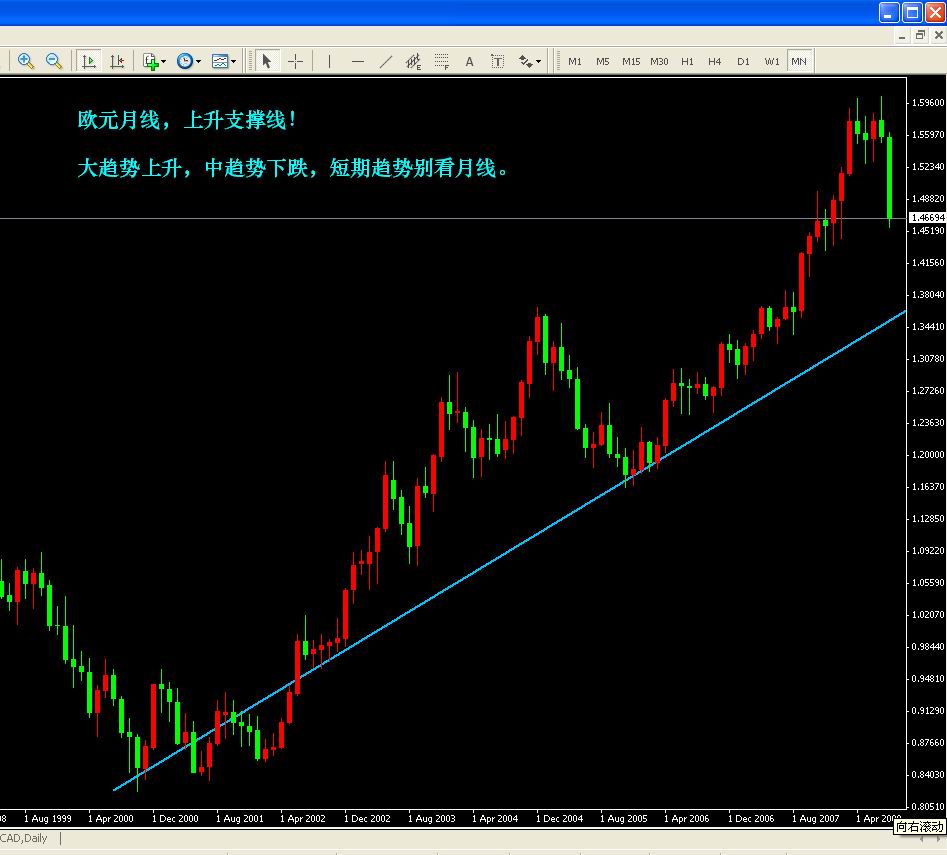Close the inner chart window
This screenshot has width=947, height=855.
939,36
